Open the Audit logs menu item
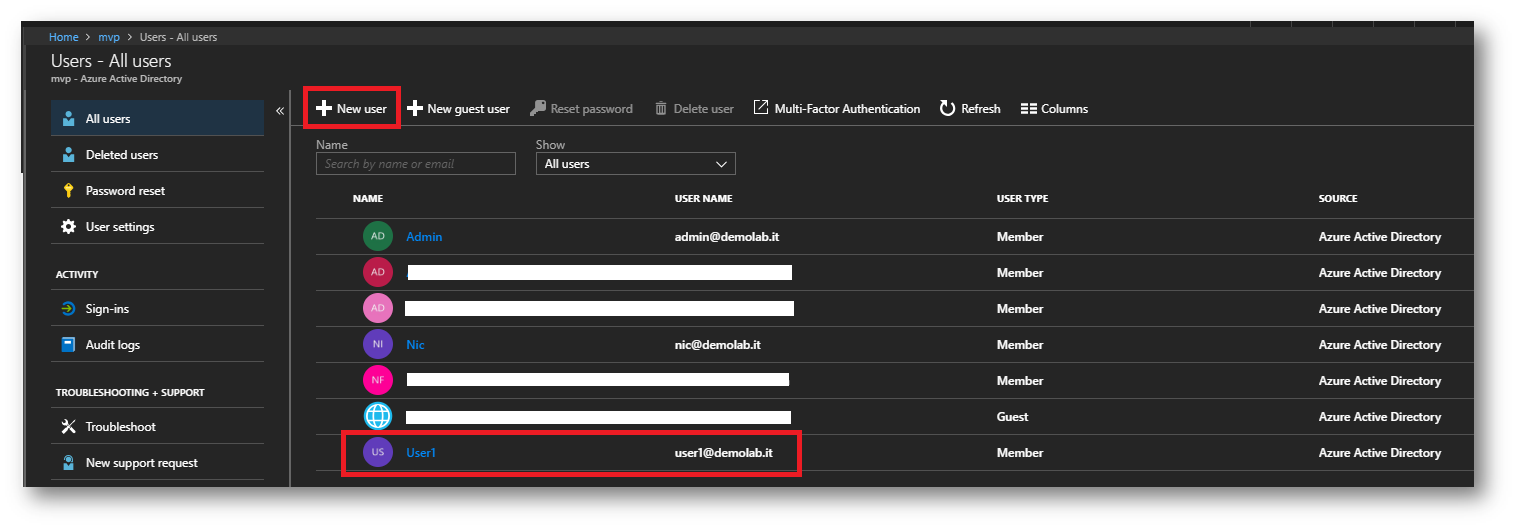The image size is (1516, 529). click(x=158, y=345)
